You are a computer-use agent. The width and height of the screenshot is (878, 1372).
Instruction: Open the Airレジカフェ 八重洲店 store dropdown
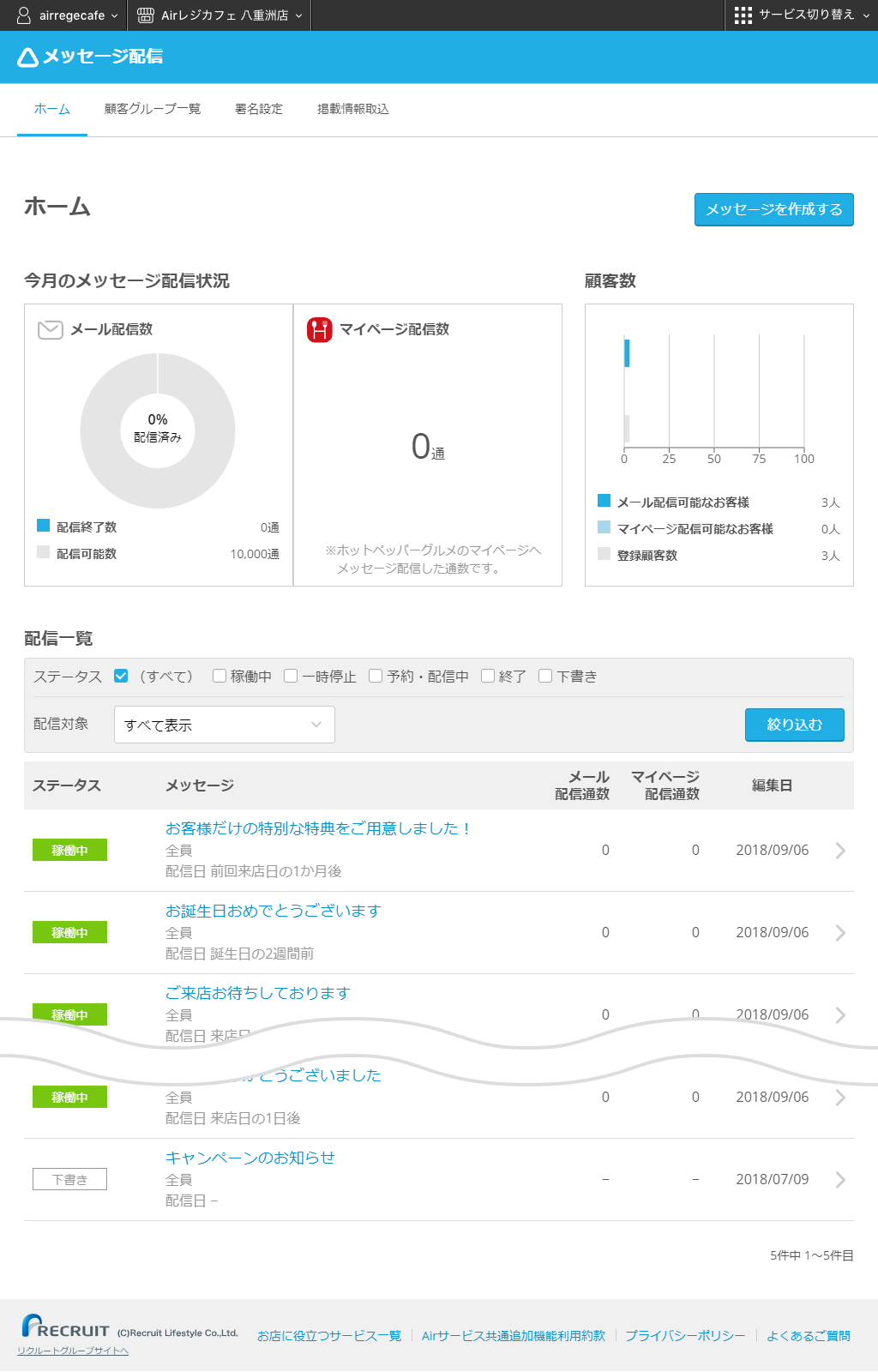tap(219, 15)
